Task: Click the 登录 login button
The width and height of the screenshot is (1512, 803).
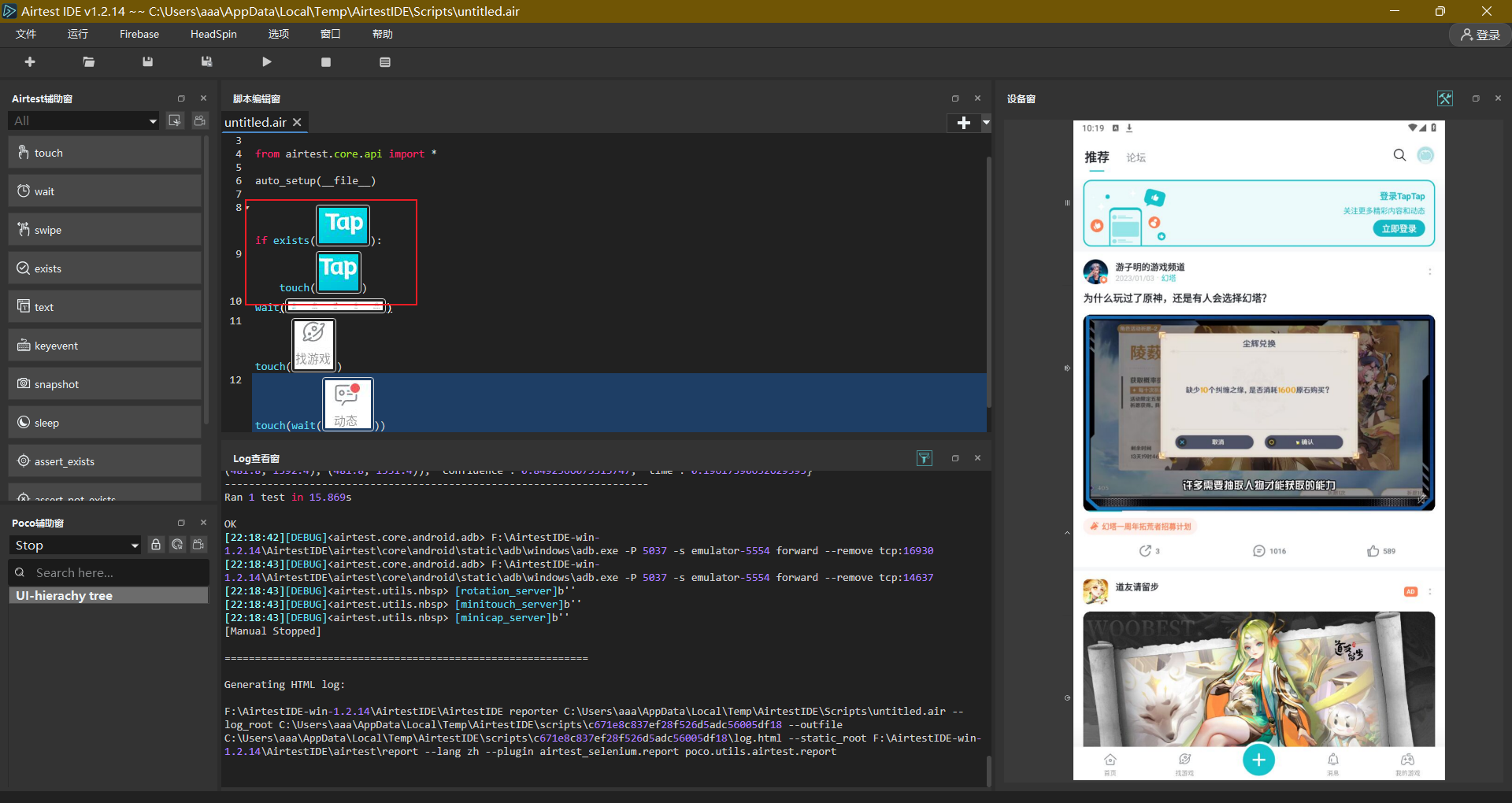Action: pos(1480,35)
